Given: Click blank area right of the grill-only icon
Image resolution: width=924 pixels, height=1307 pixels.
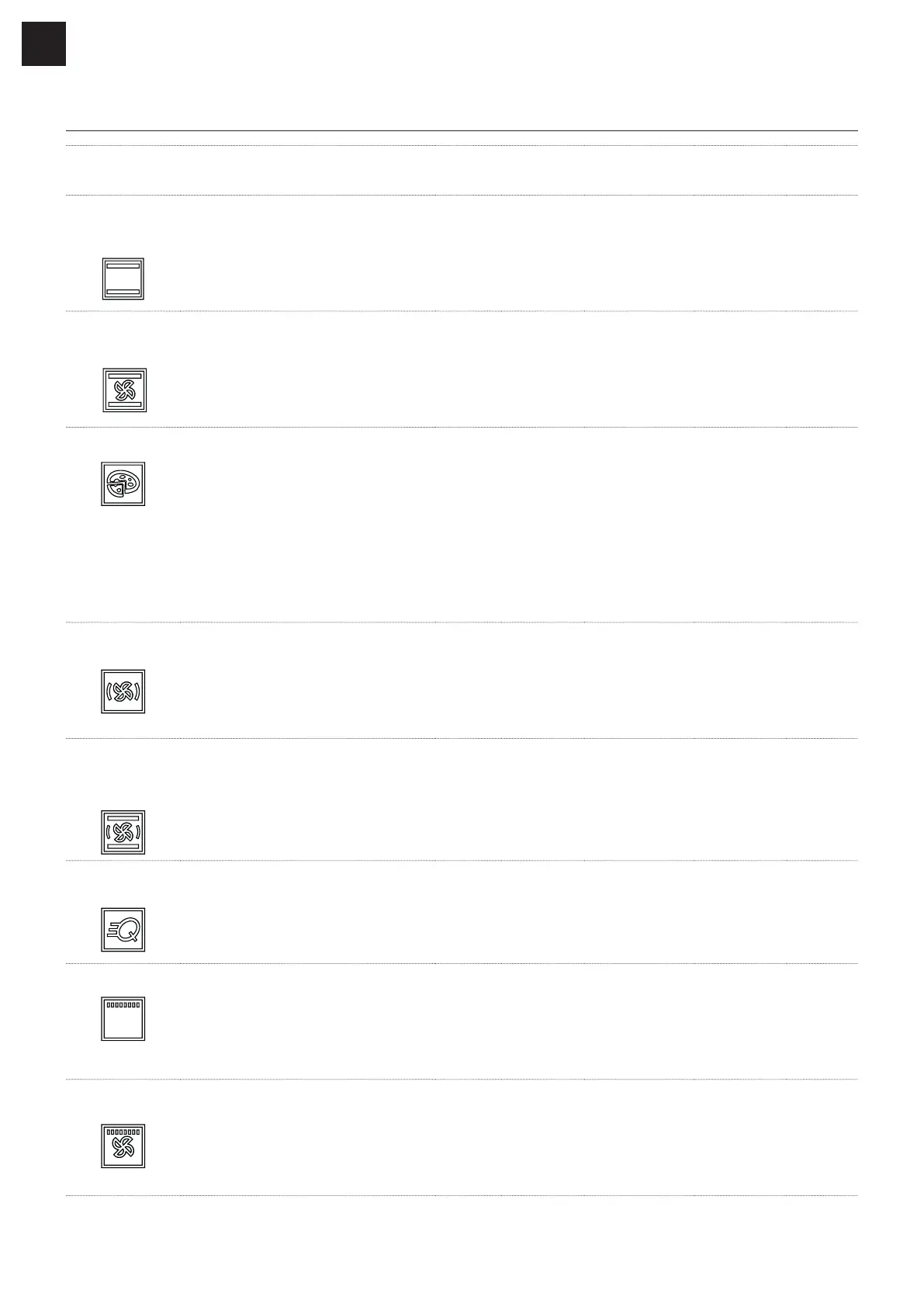Looking at the screenshot, I should point(497,1021).
